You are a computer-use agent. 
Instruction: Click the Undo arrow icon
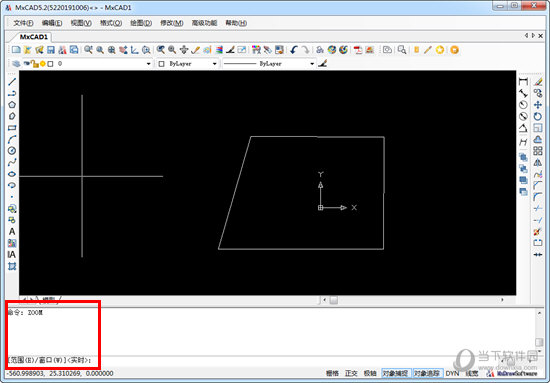(x=294, y=50)
